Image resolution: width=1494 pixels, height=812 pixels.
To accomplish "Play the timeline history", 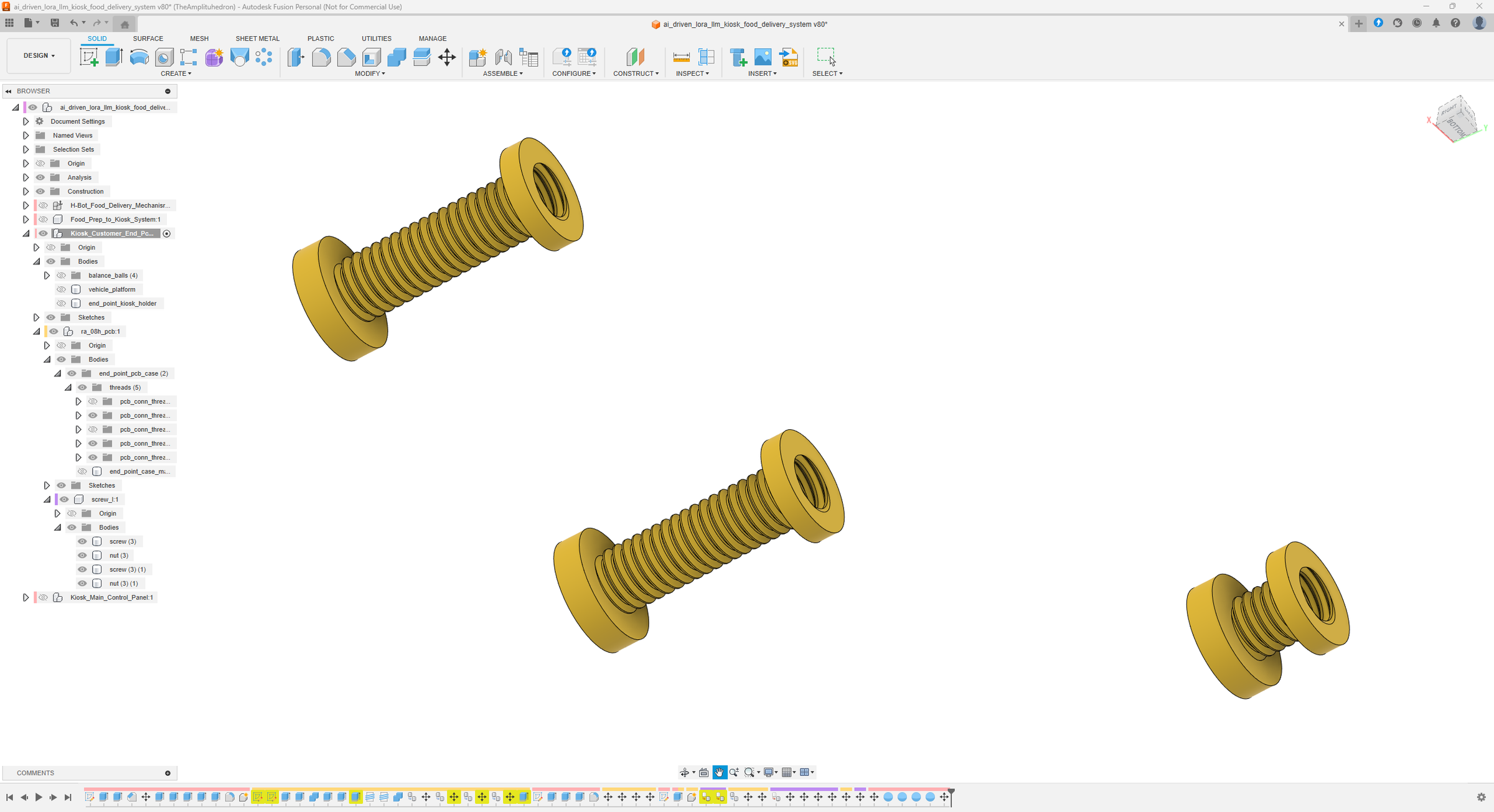I will click(x=39, y=797).
